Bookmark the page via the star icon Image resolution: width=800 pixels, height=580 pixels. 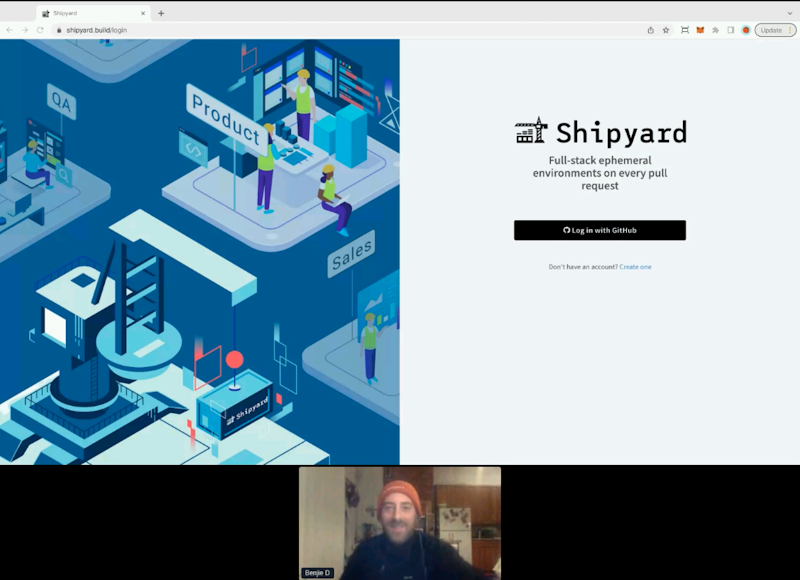pyautogui.click(x=665, y=30)
